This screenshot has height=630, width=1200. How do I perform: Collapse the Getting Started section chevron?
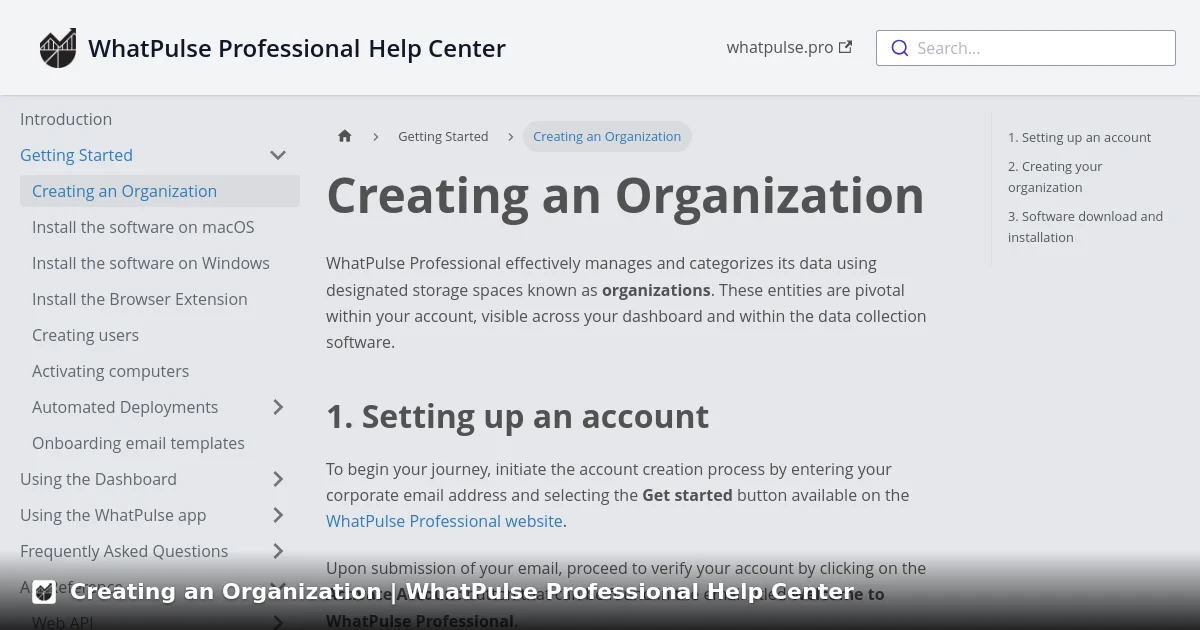278,155
